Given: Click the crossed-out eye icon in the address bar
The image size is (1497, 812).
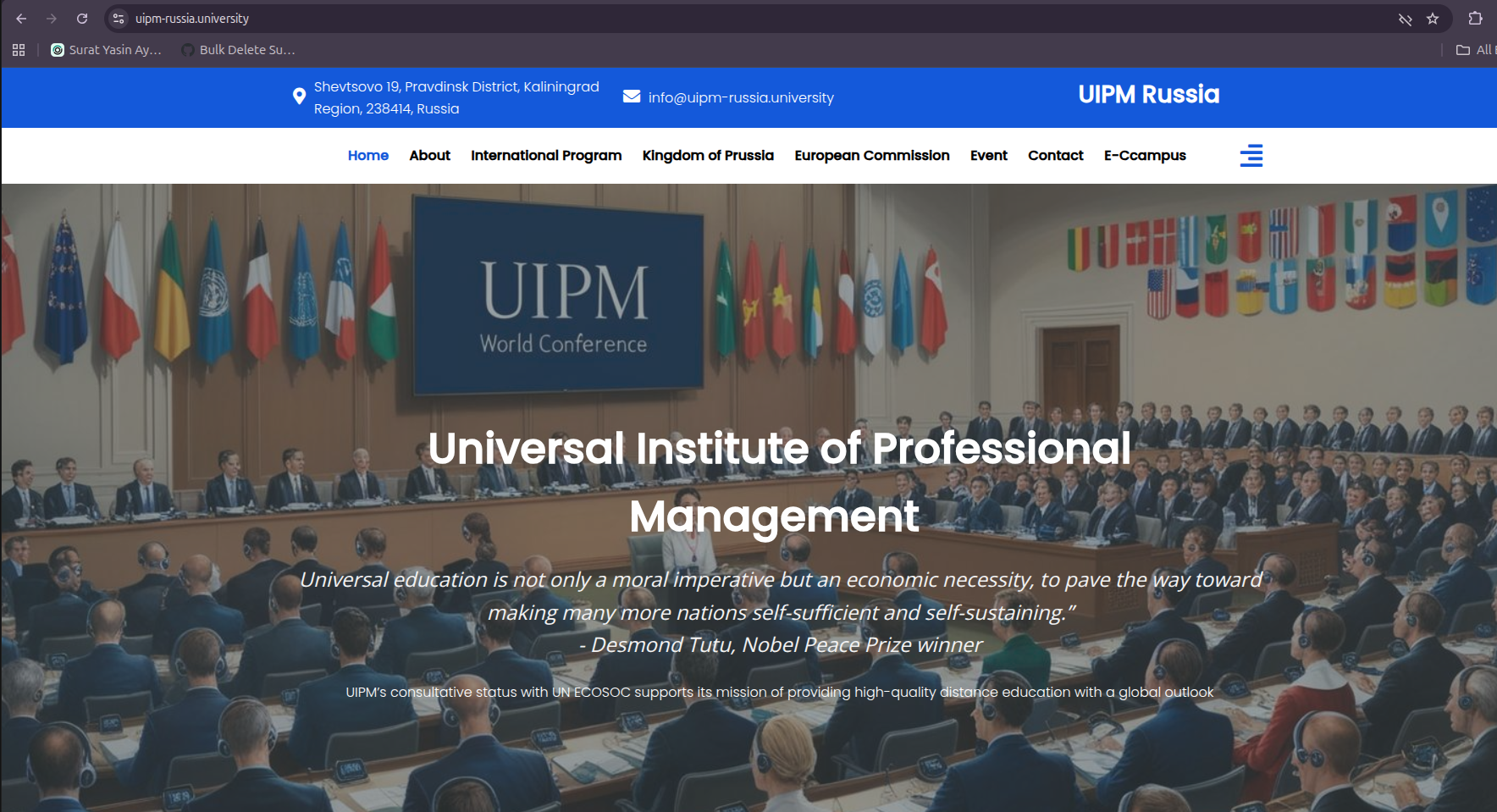Looking at the screenshot, I should click(1406, 19).
